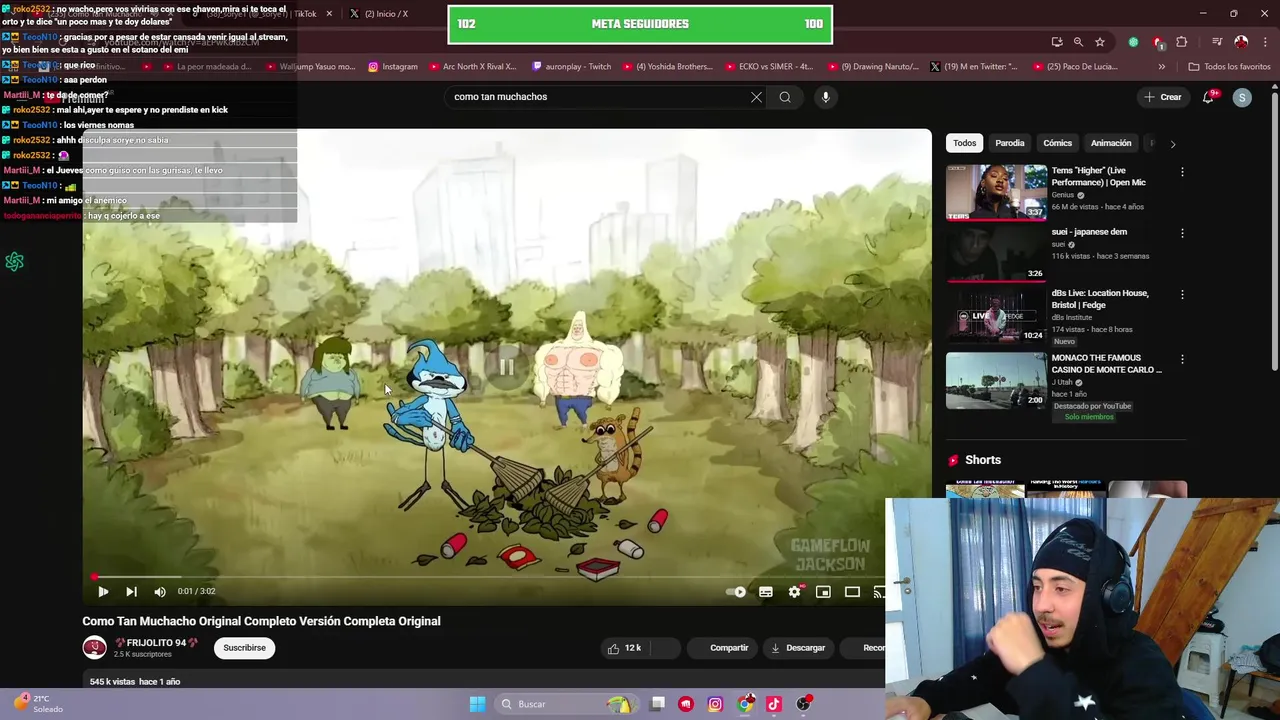Toggle the autoplay switch in the player

click(x=736, y=592)
